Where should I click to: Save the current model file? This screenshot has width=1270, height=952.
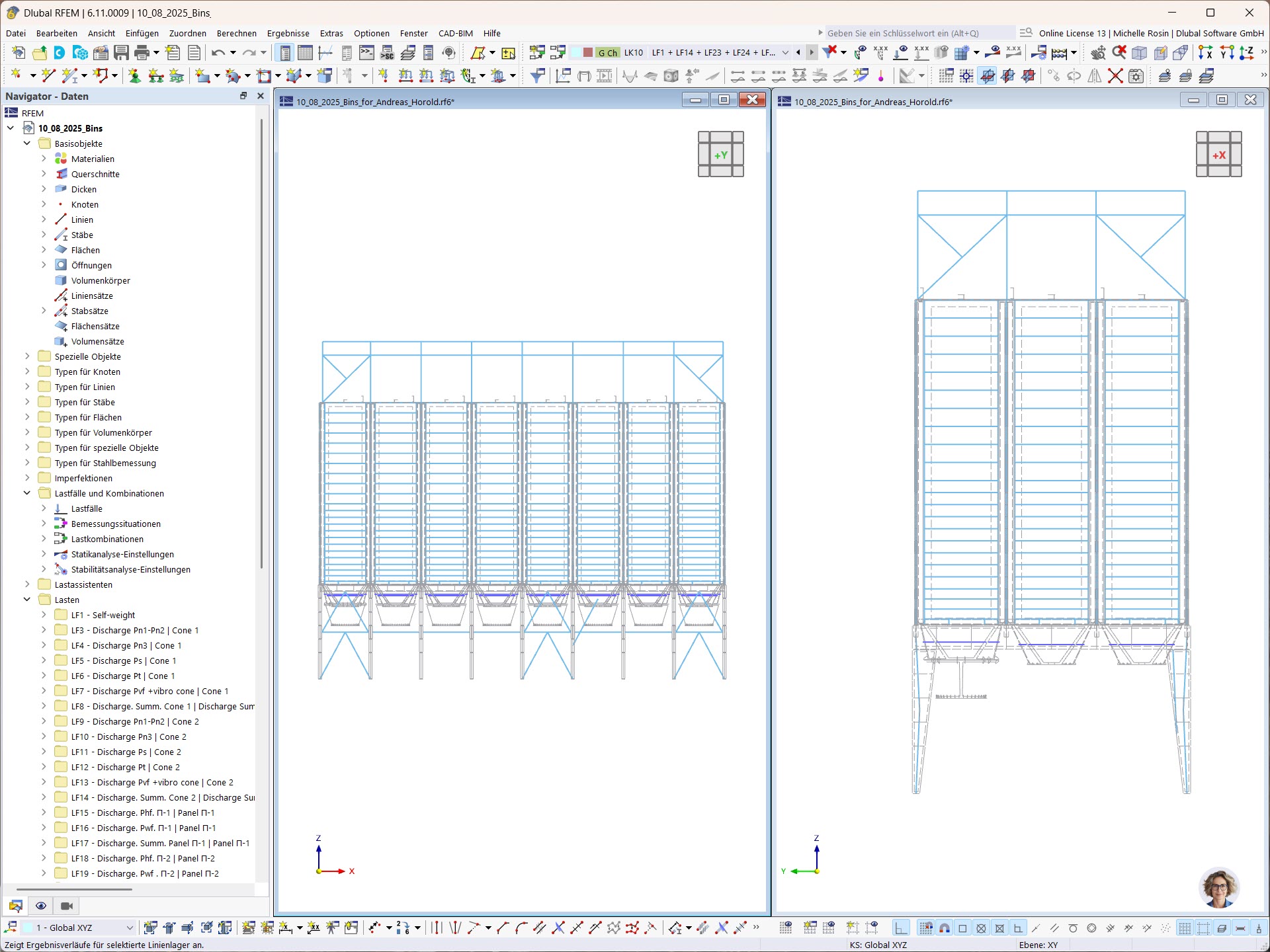121,53
